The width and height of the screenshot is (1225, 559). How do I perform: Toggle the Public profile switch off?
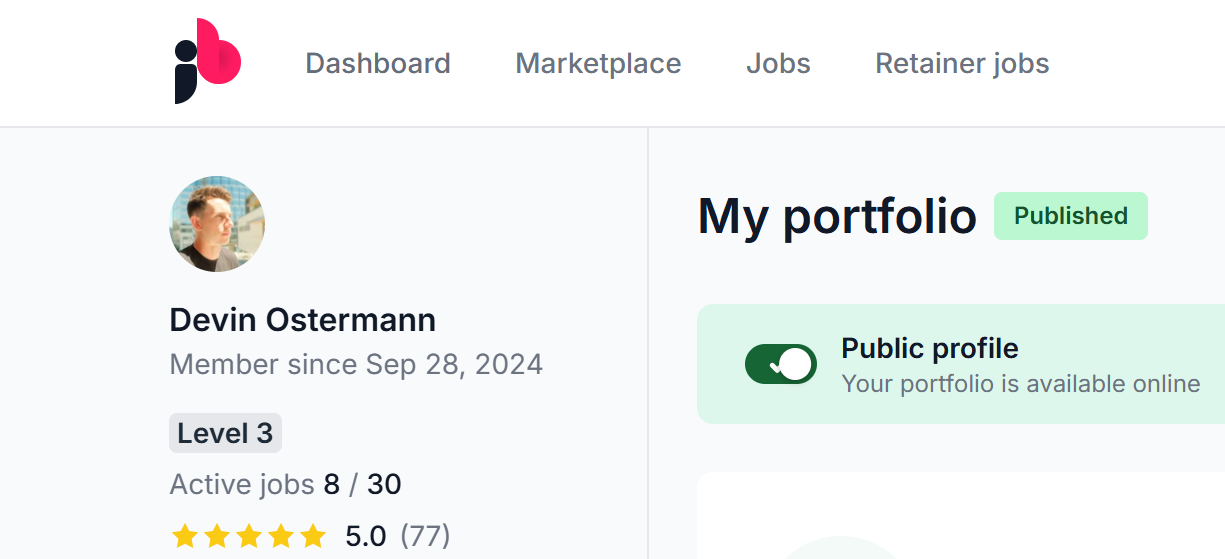coord(781,364)
